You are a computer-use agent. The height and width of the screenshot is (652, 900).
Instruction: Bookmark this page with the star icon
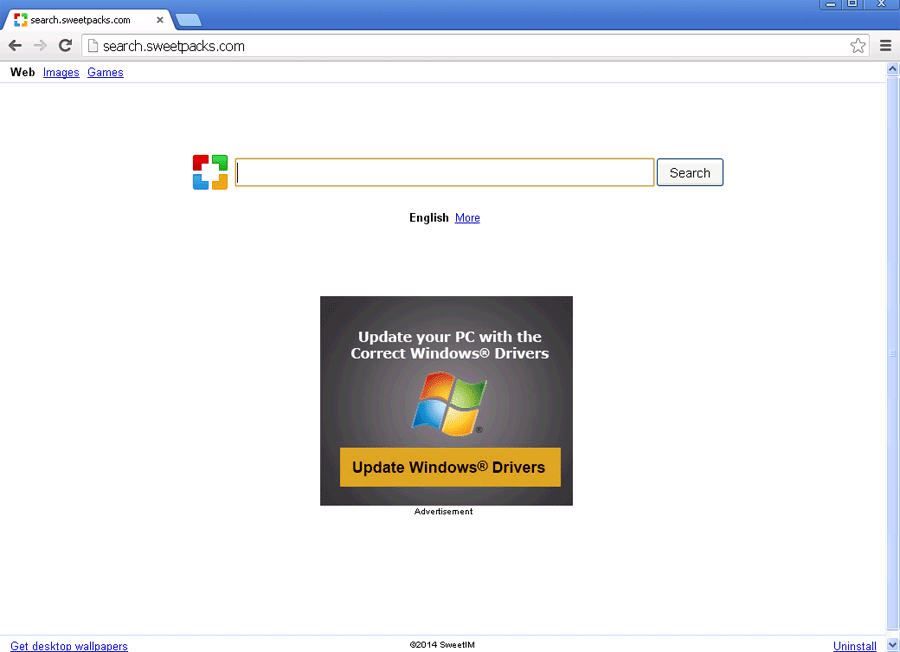click(857, 46)
